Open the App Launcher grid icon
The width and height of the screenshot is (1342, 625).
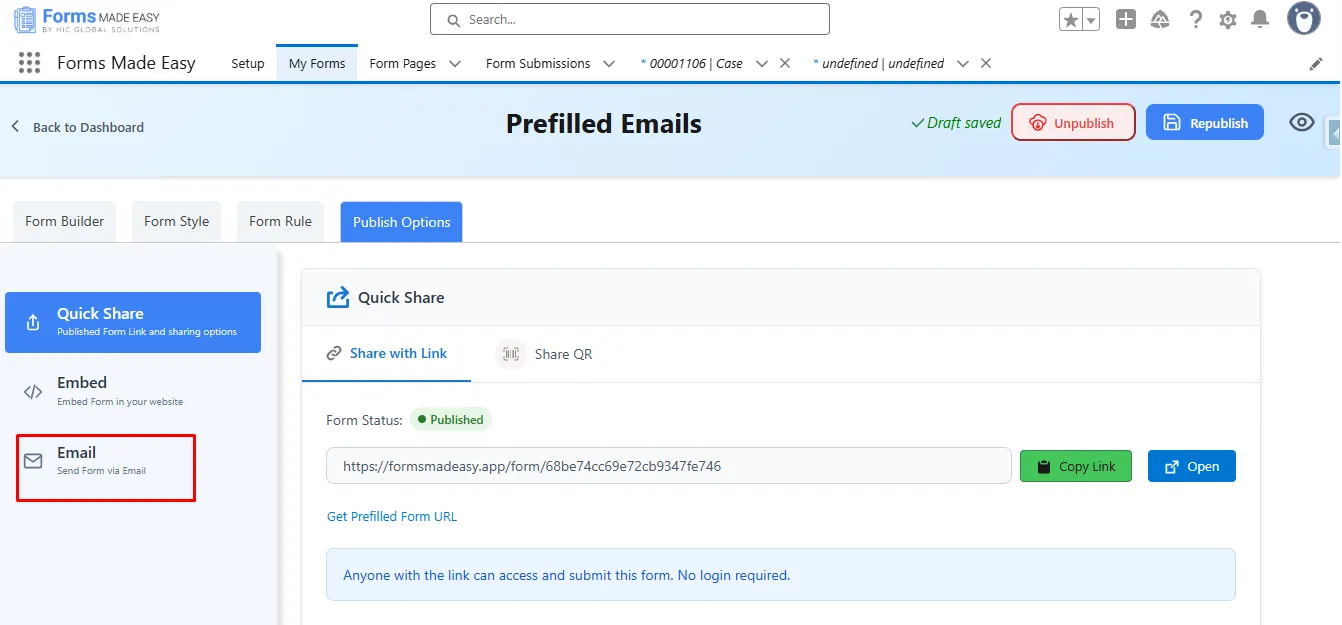coord(30,63)
